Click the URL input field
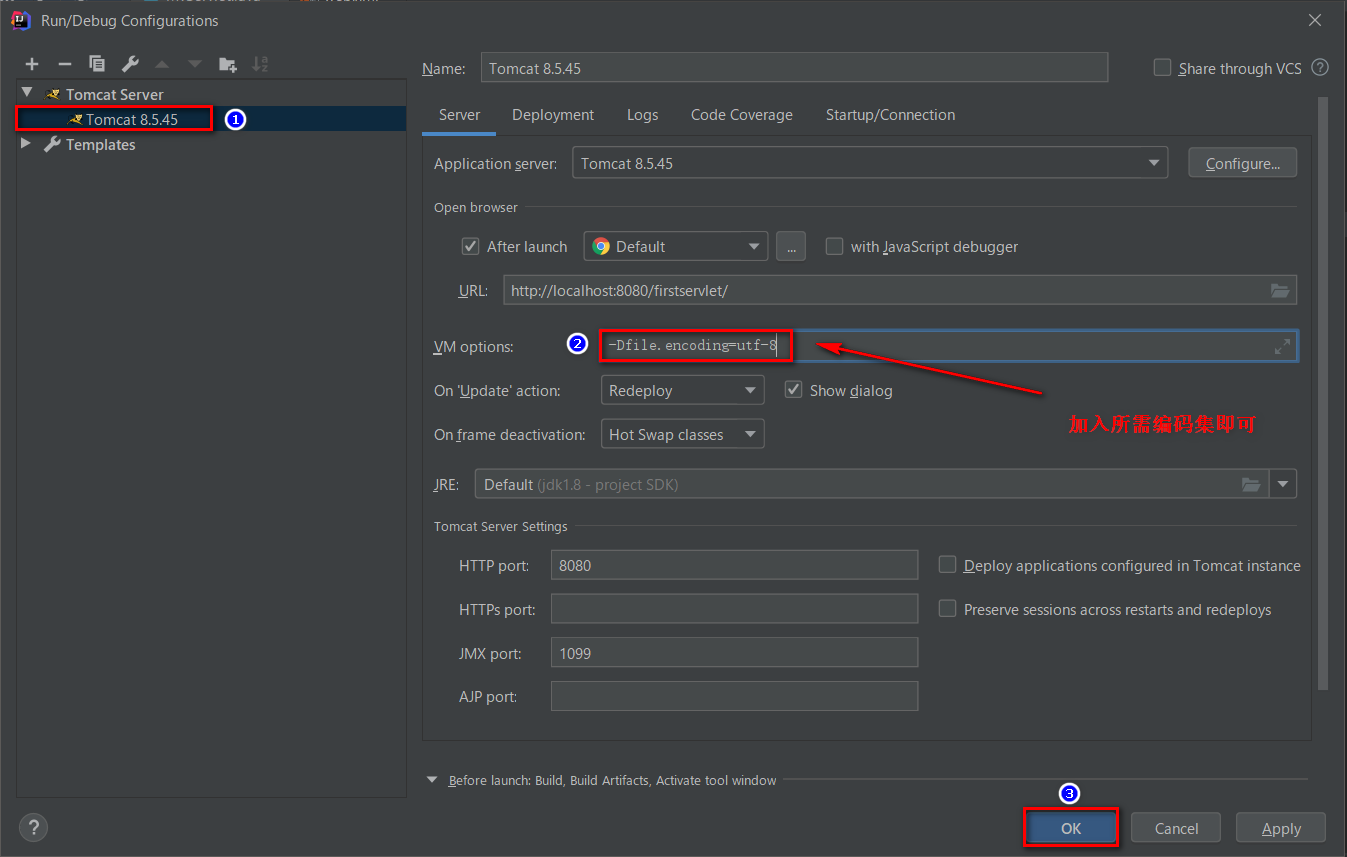1347x857 pixels. [900, 291]
